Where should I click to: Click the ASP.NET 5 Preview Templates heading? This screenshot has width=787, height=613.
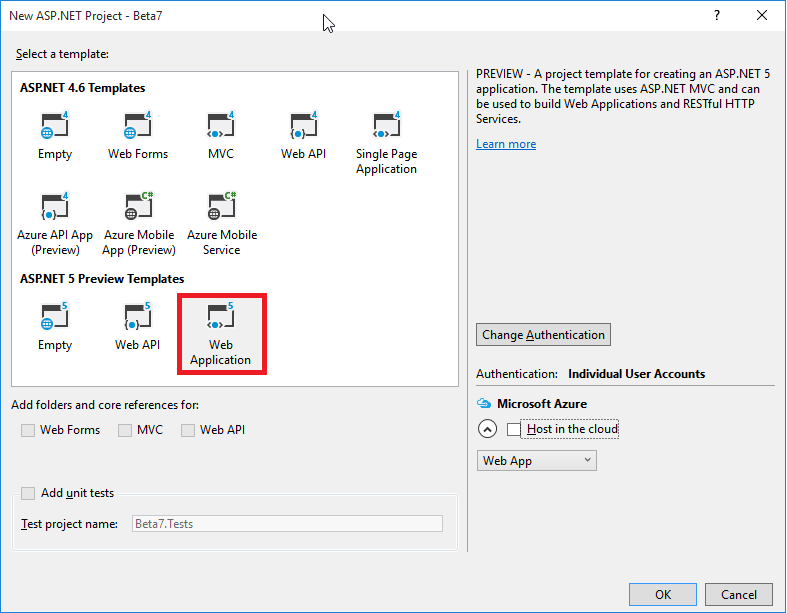pos(102,279)
